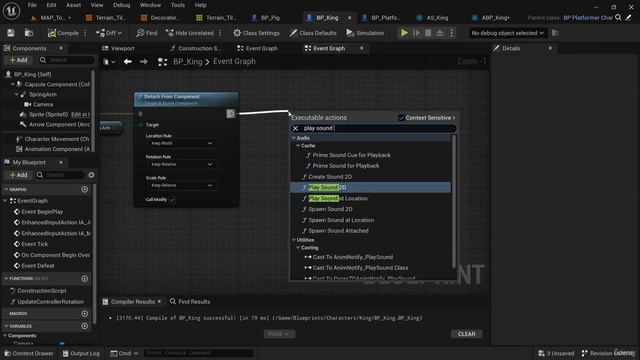Click the Find button
The image size is (640, 360).
click(x=147, y=33)
